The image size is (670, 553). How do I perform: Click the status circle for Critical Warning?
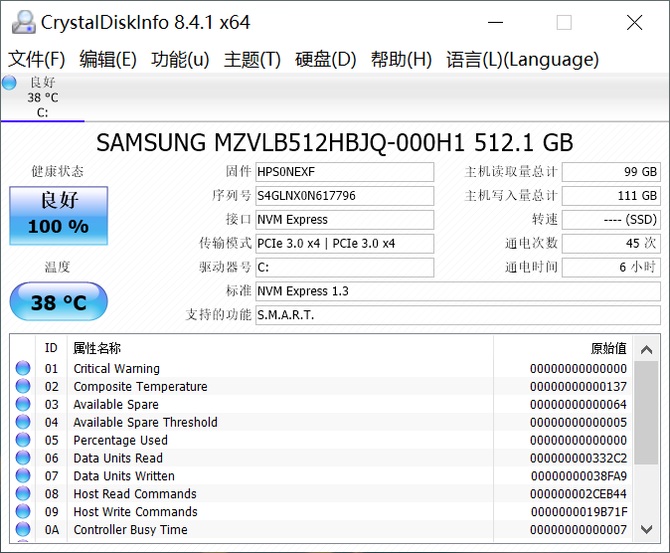click(23, 368)
